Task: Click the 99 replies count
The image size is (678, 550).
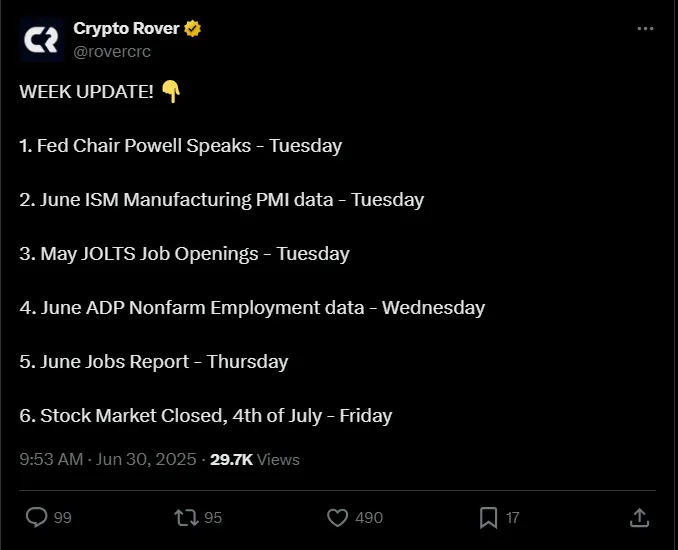Action: tap(62, 517)
